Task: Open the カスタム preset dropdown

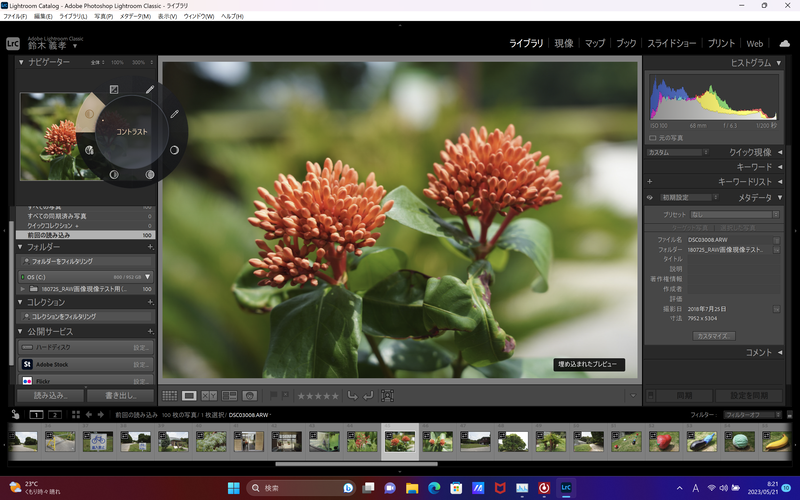Action: click(678, 153)
